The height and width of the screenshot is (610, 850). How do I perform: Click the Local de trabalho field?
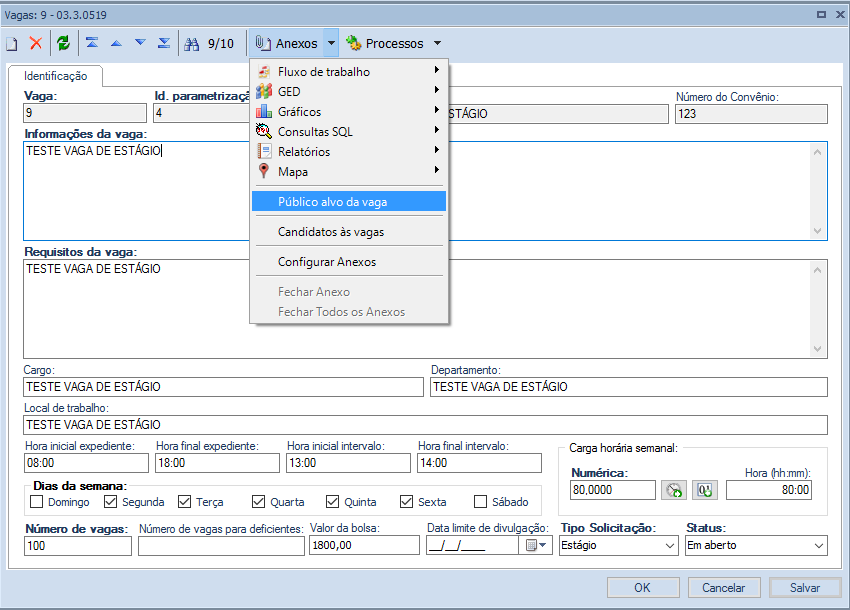pos(426,425)
